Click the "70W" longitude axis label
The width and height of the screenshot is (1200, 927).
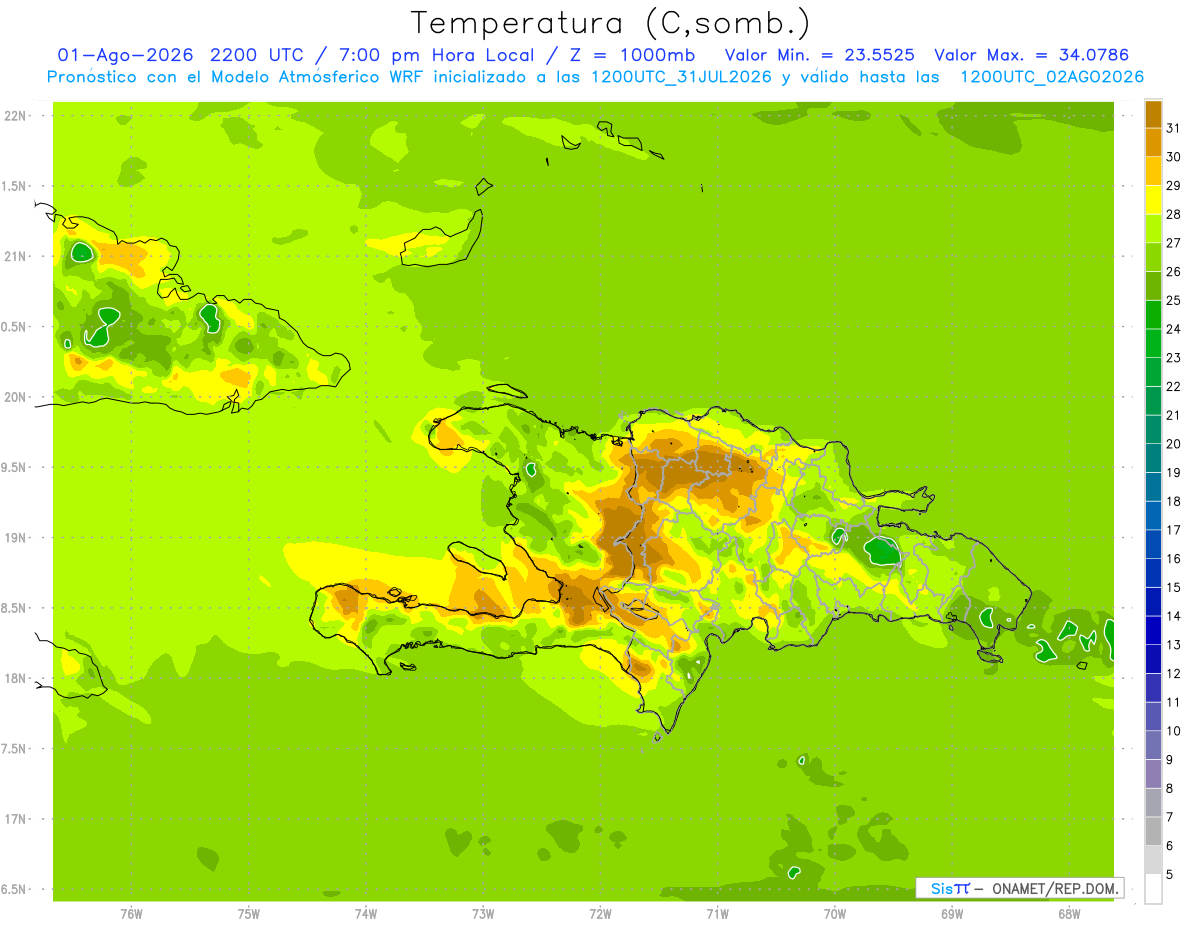coord(834,913)
